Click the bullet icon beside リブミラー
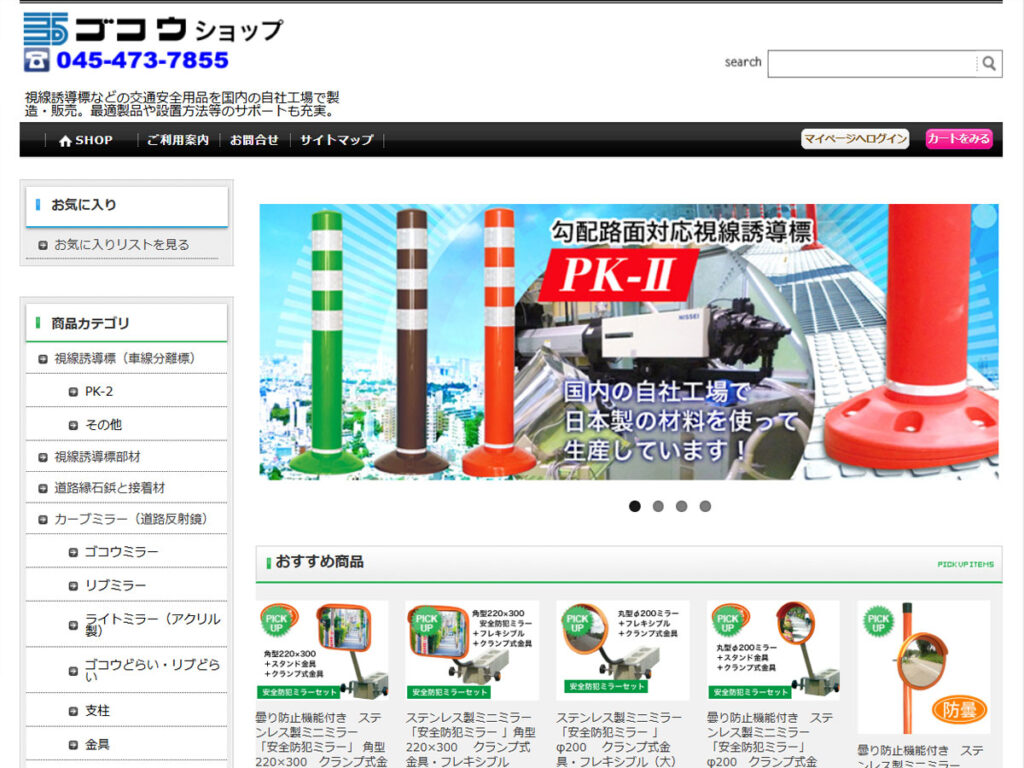This screenshot has width=1024, height=768. pyautogui.click(x=73, y=586)
